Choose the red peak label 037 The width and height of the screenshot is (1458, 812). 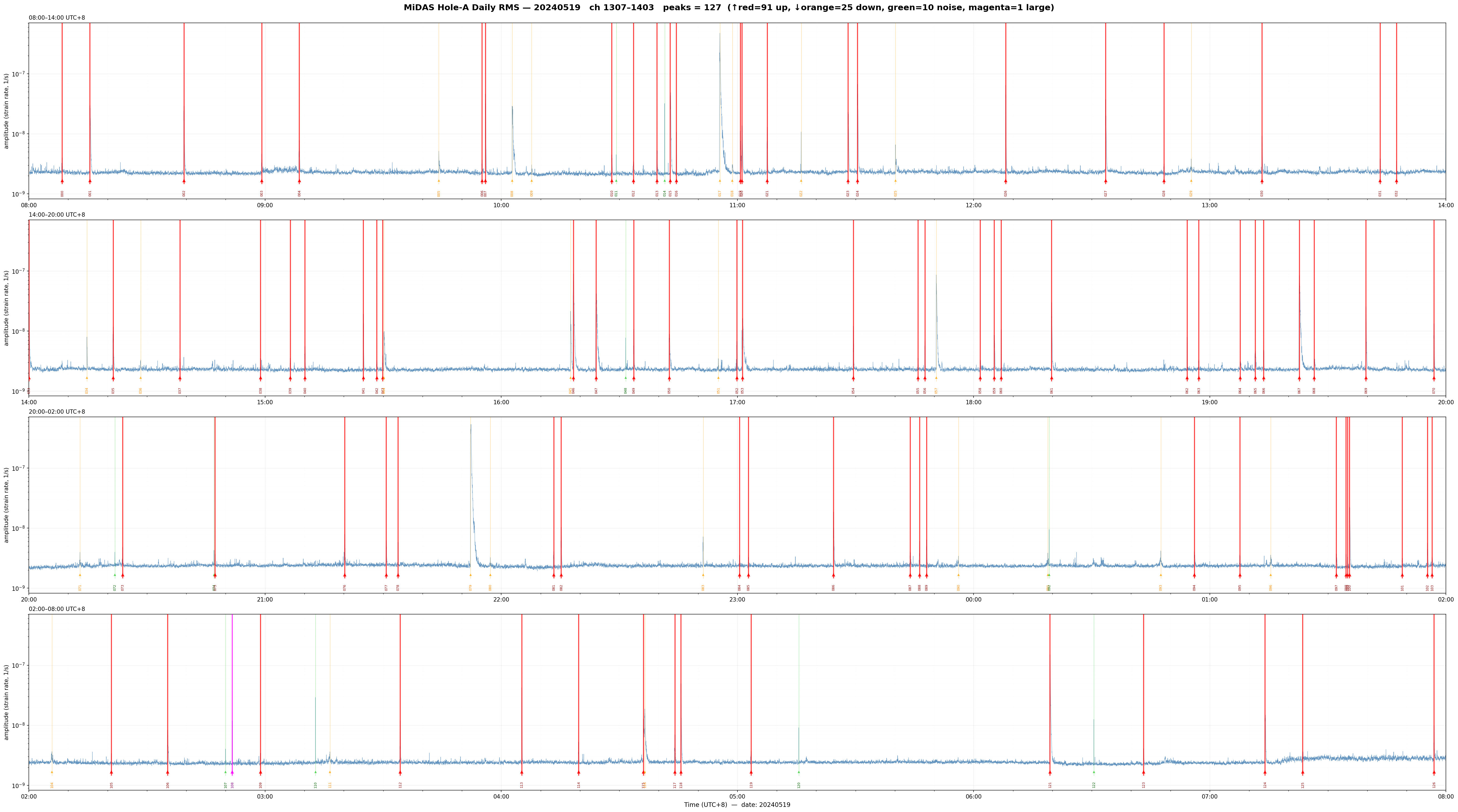click(180, 391)
